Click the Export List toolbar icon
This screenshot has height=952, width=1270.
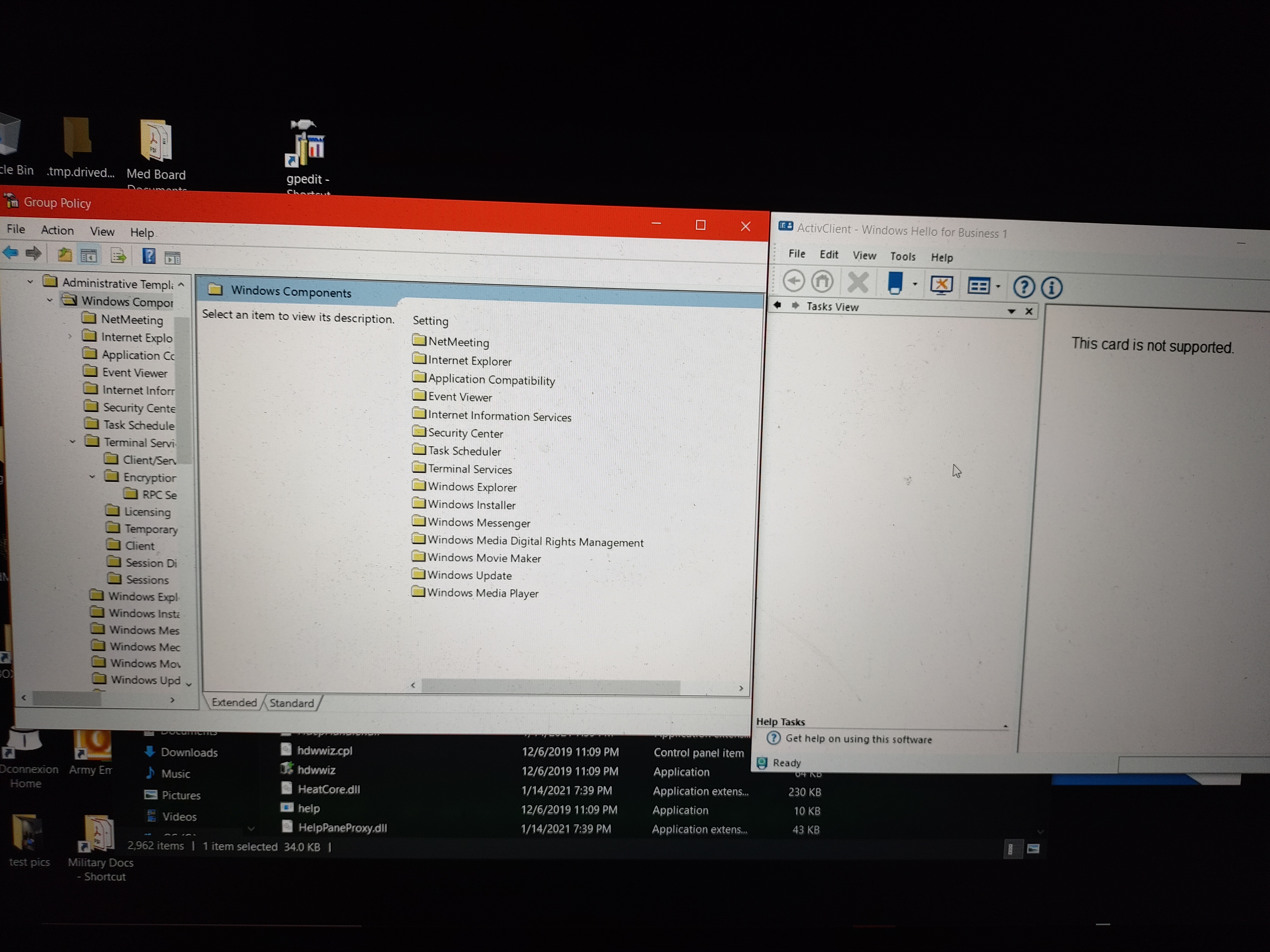tap(118, 255)
